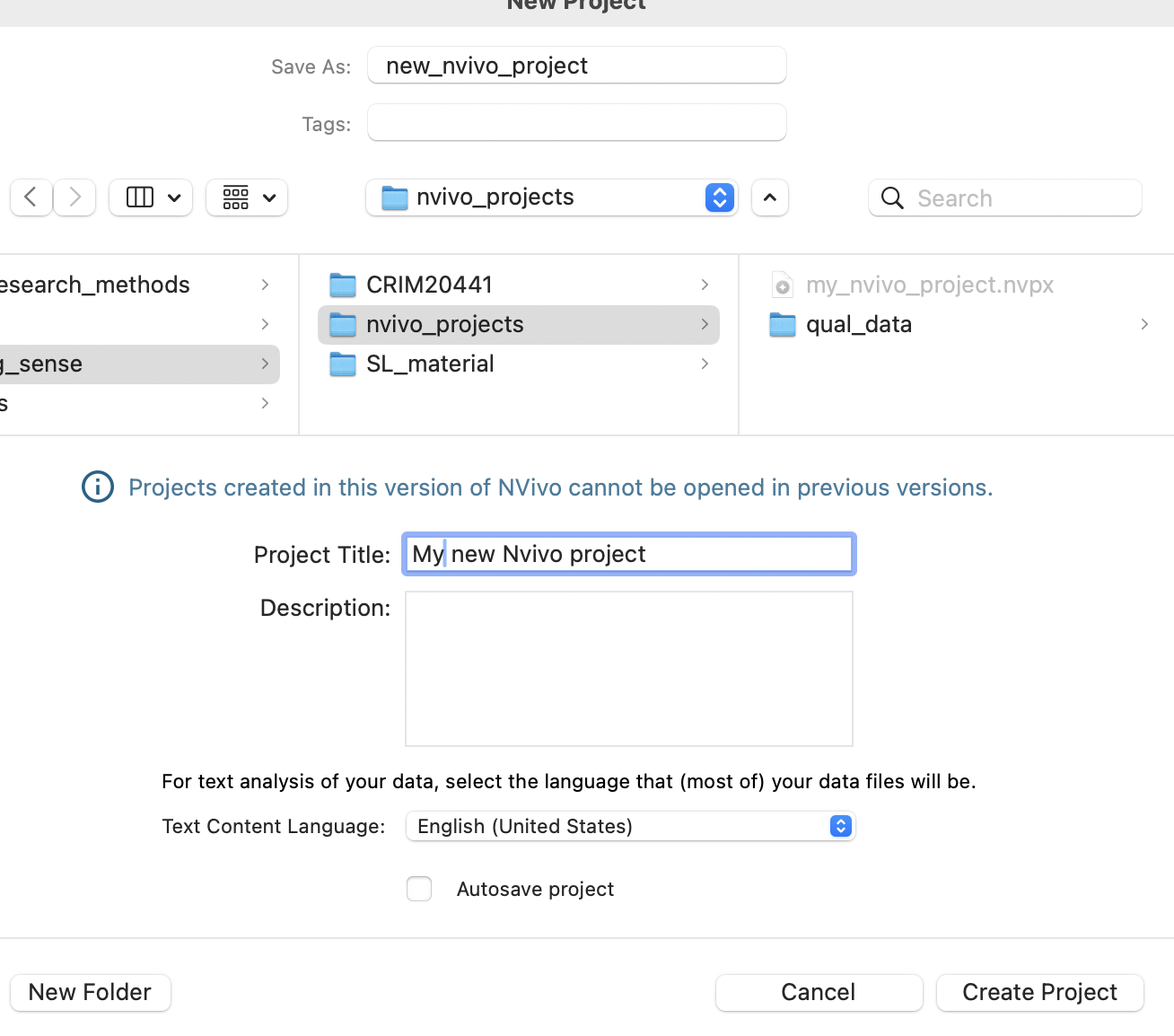The width and height of the screenshot is (1174, 1036).
Task: Click the New Folder button
Action: point(90,992)
